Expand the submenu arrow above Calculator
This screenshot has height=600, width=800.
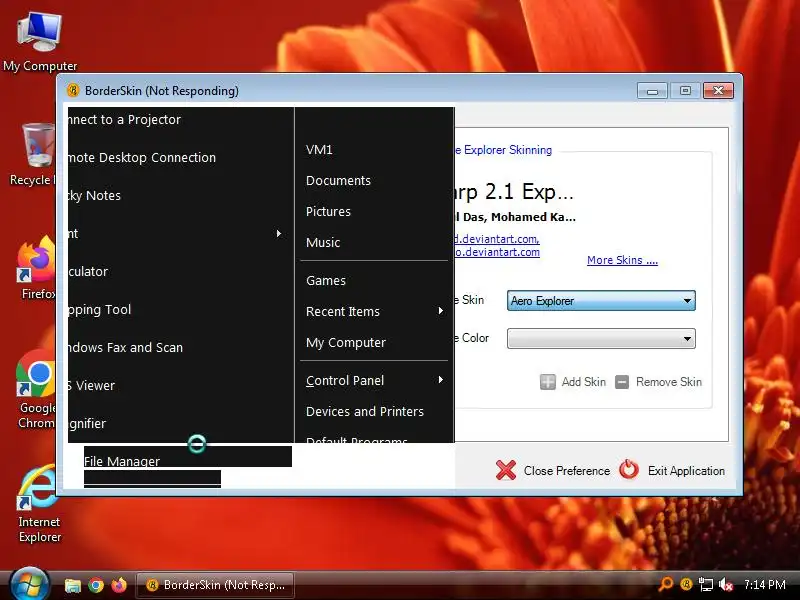(x=279, y=233)
